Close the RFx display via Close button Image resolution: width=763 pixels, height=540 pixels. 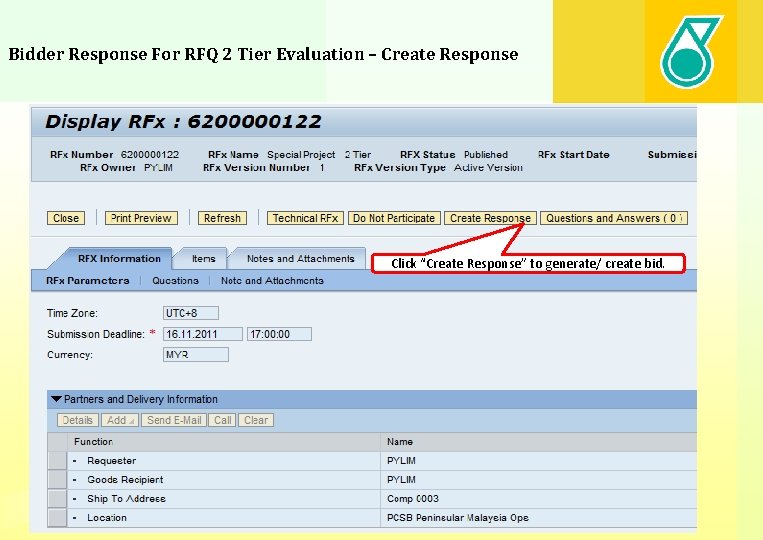click(66, 218)
